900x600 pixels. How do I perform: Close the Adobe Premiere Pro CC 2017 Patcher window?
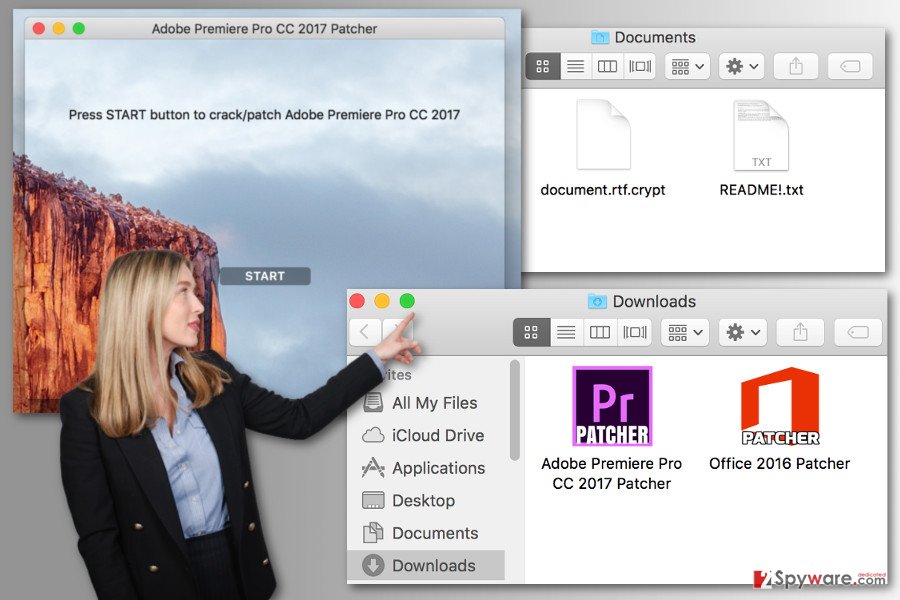point(39,28)
